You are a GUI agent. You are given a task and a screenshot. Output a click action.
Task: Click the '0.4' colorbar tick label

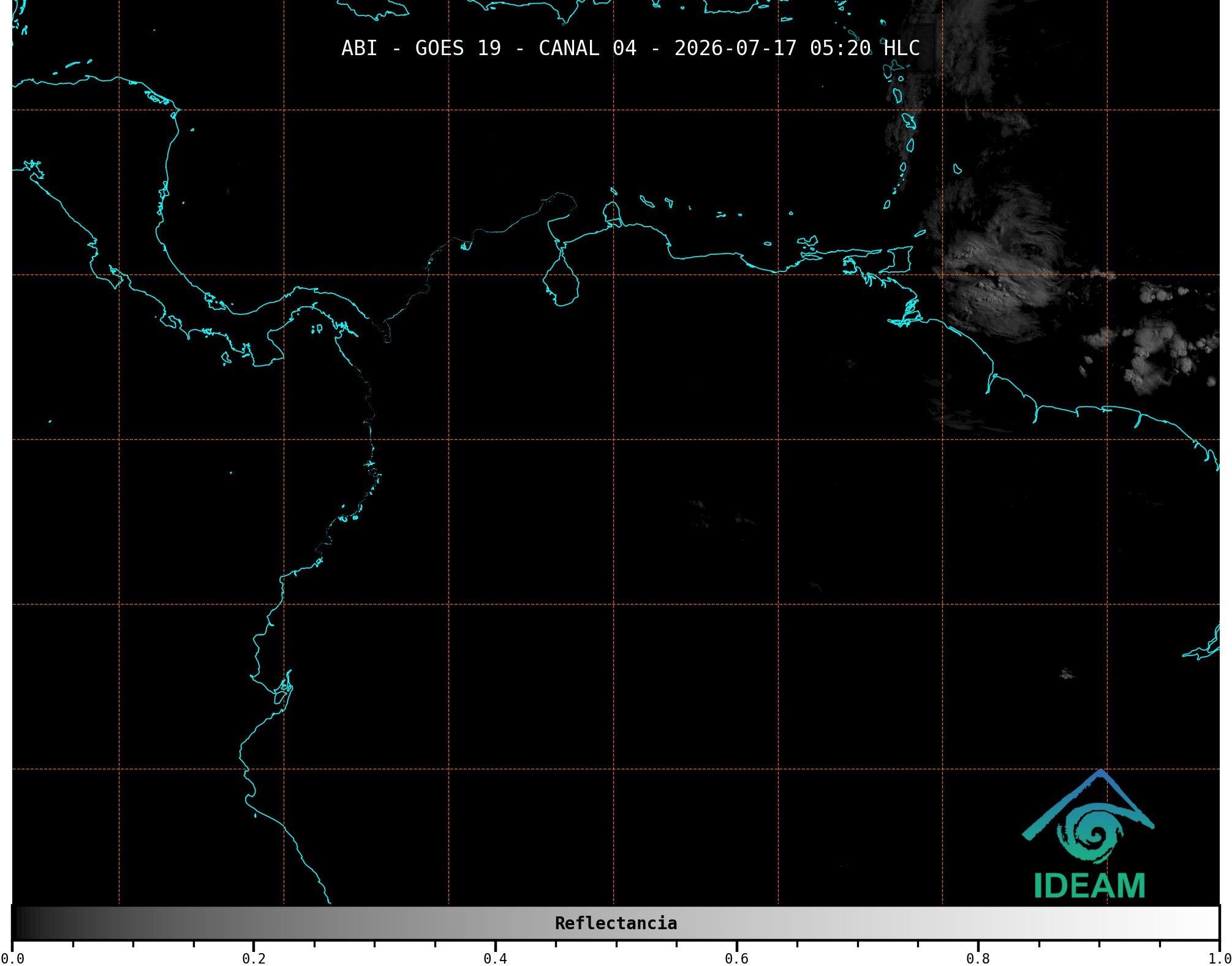pyautogui.click(x=495, y=959)
